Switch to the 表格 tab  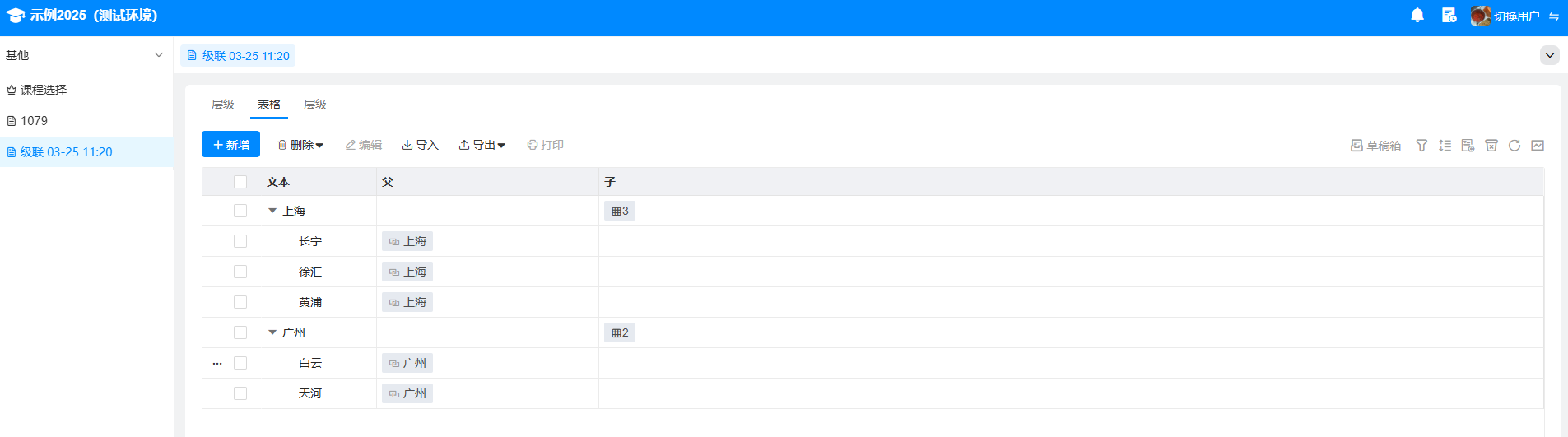click(269, 105)
